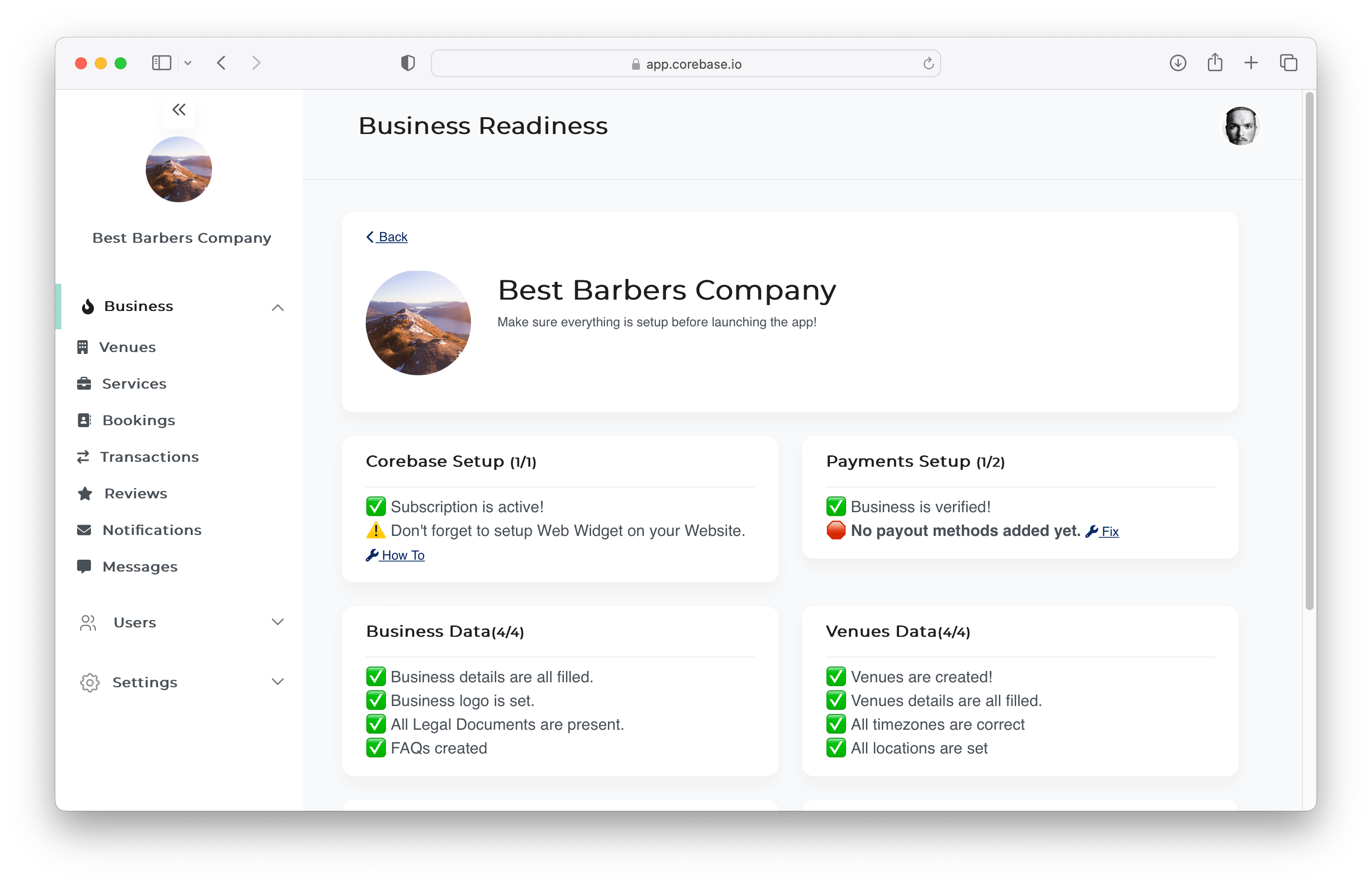Screen dimensions: 1372x884
Task: Click the Venues building icon
Action: click(x=83, y=347)
